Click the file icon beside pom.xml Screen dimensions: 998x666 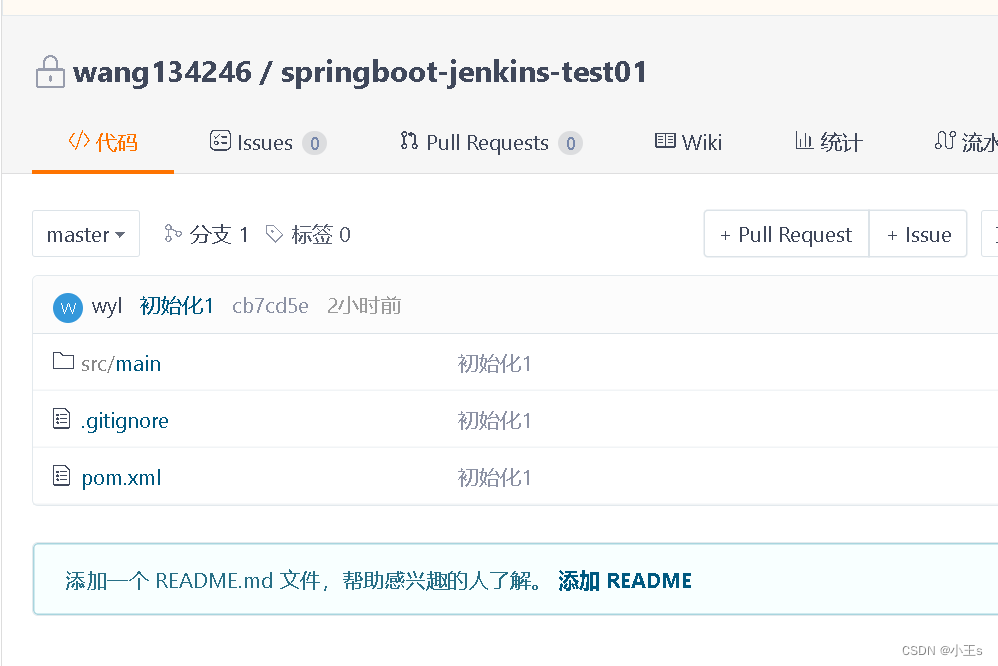pyautogui.click(x=60, y=477)
